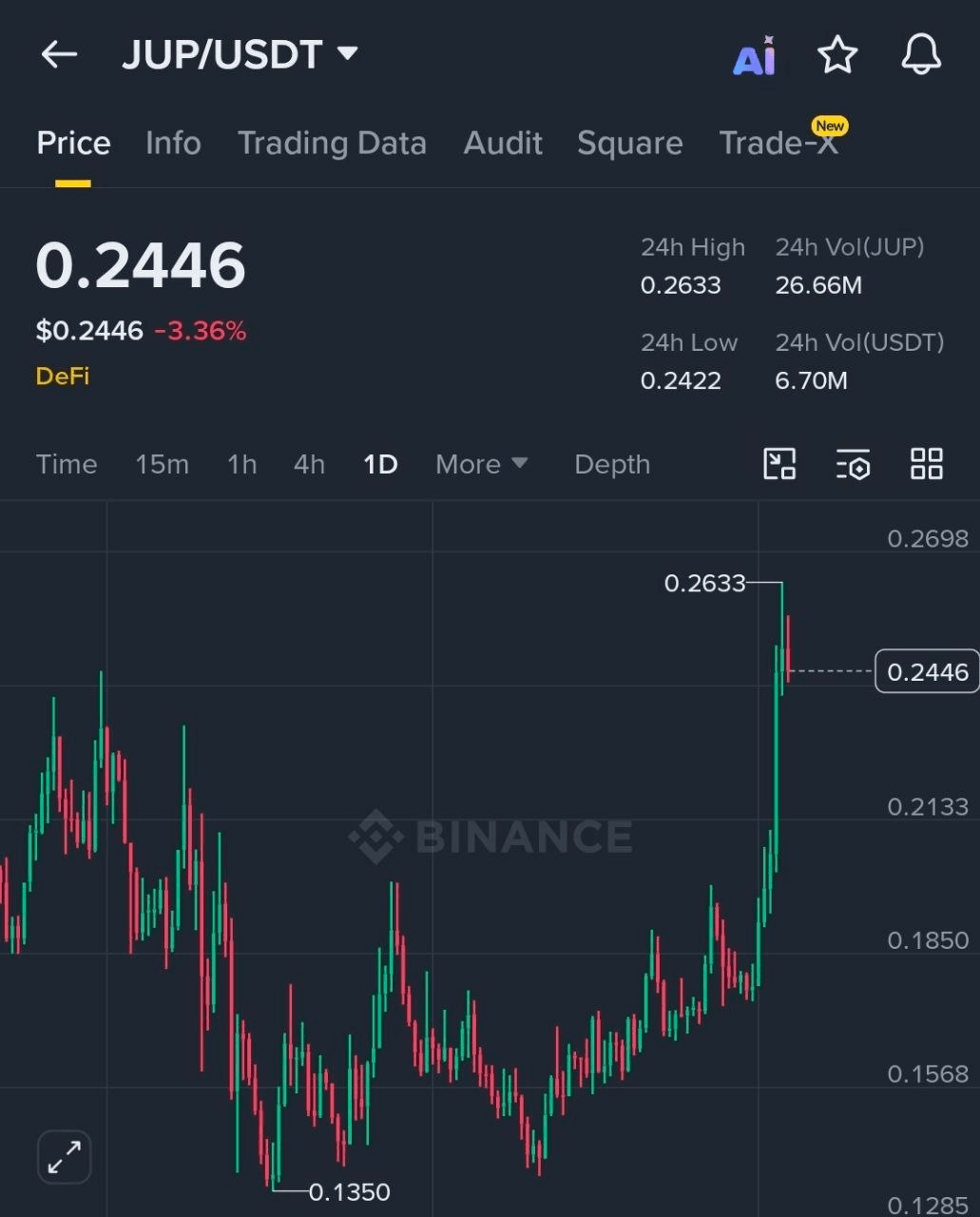
Task: Select the 1h interval
Action: 241,464
